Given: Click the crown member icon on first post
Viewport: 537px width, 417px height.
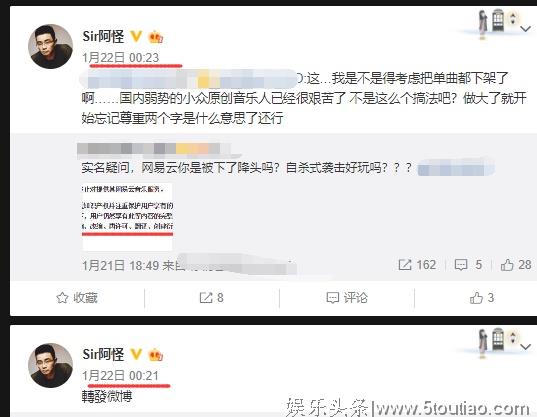Looking at the screenshot, I should 155,37.
